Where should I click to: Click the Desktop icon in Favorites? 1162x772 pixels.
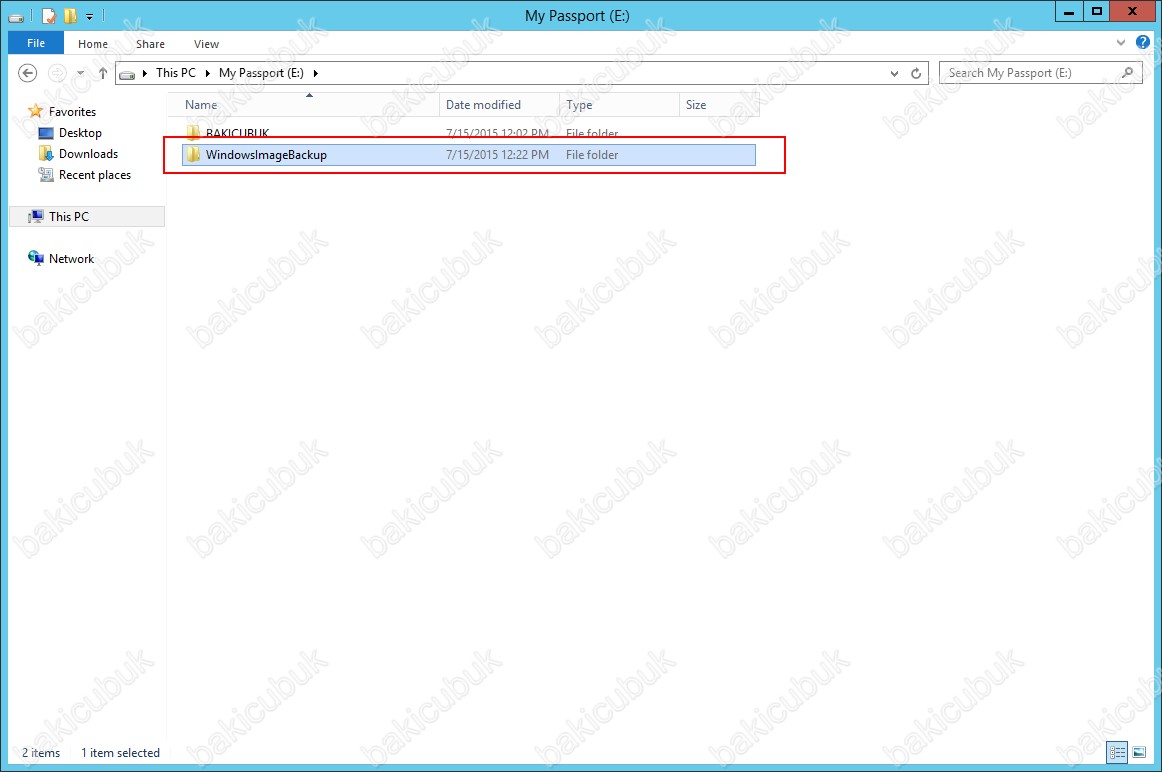[46, 133]
